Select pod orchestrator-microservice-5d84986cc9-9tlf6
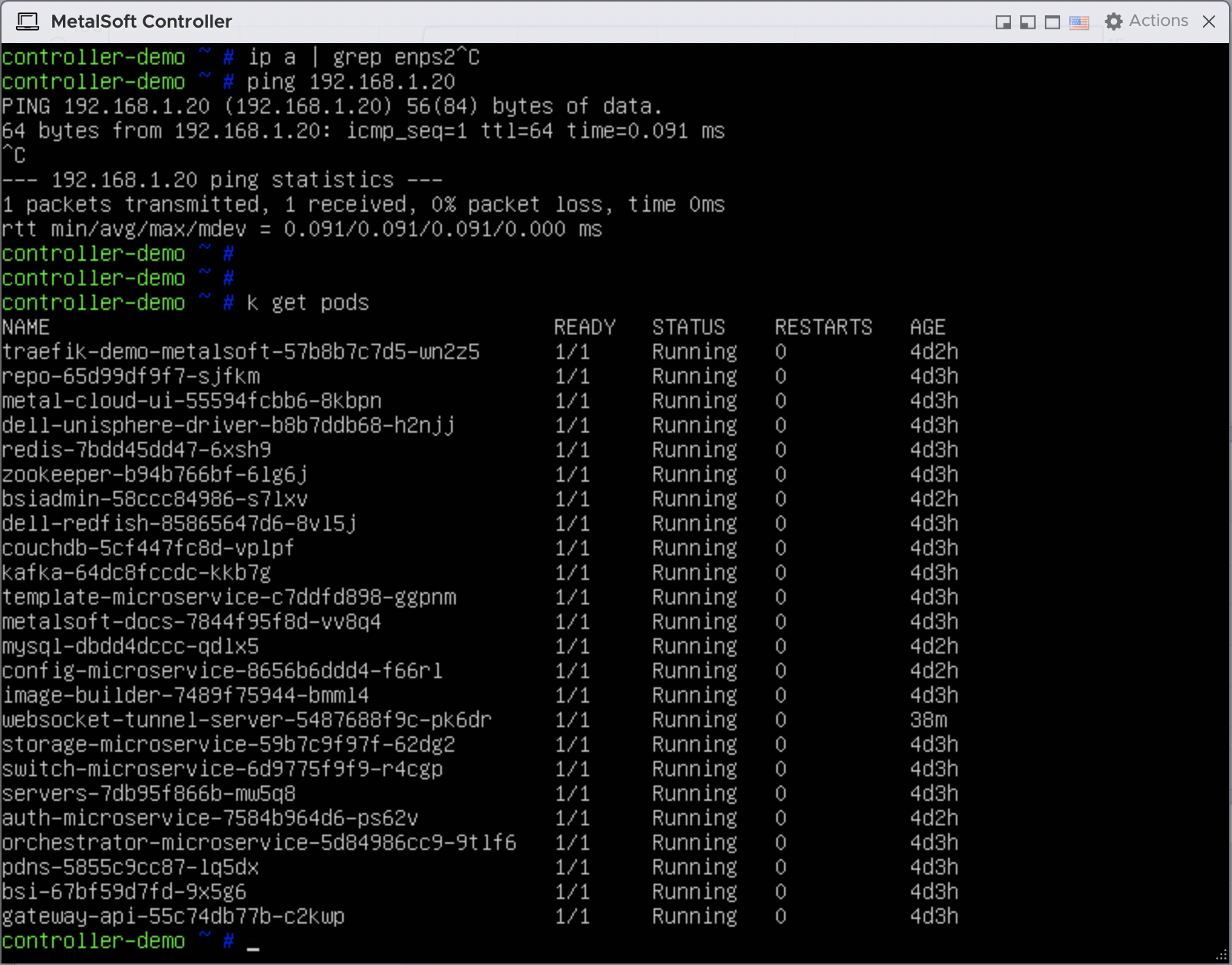Screen dimensions: 1232x965 259,843
